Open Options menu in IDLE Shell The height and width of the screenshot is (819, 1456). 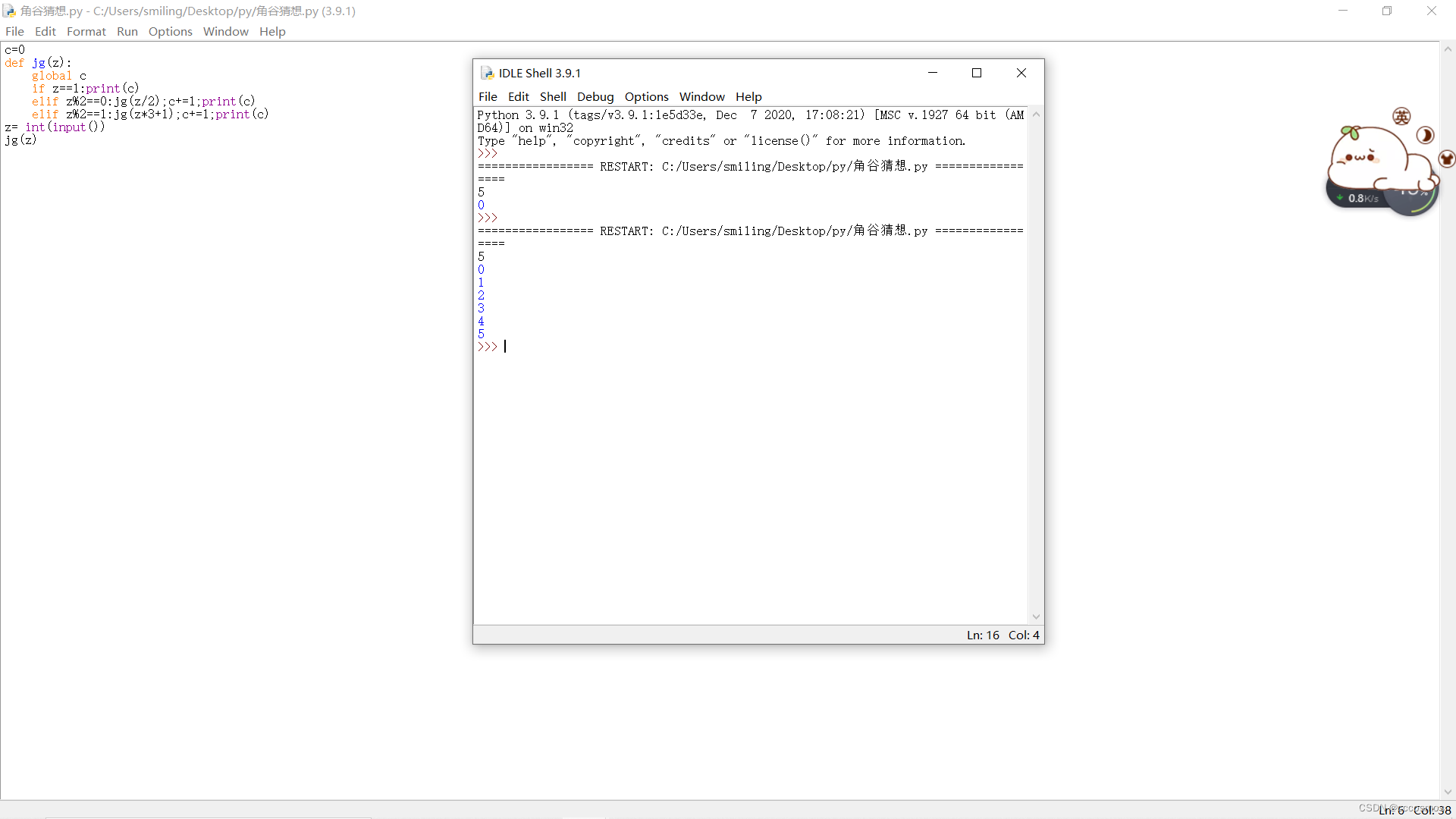point(647,96)
